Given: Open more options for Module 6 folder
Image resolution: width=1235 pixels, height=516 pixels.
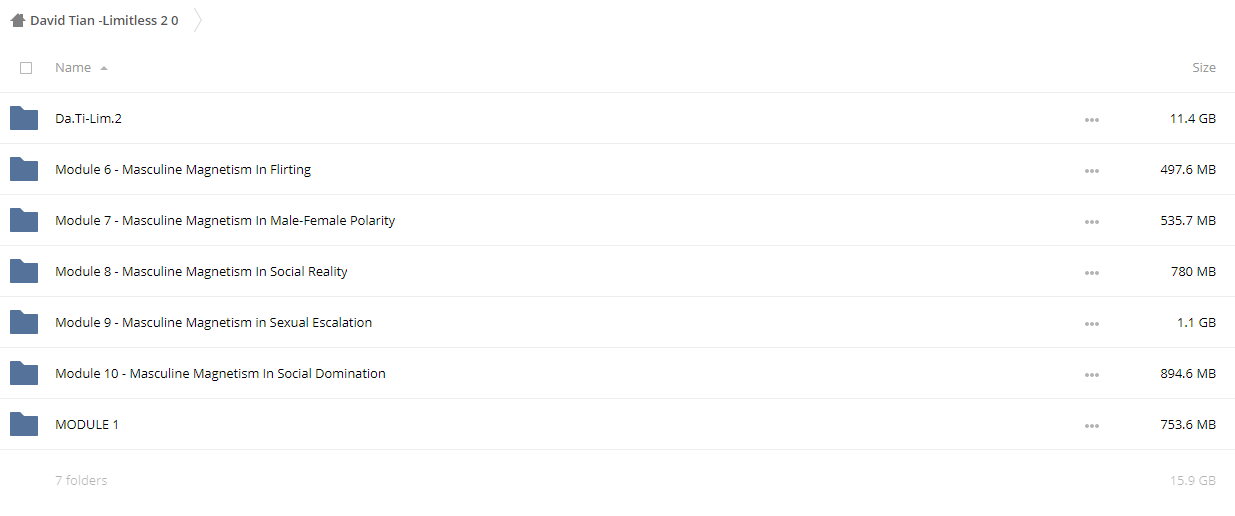Looking at the screenshot, I should [x=1091, y=170].
